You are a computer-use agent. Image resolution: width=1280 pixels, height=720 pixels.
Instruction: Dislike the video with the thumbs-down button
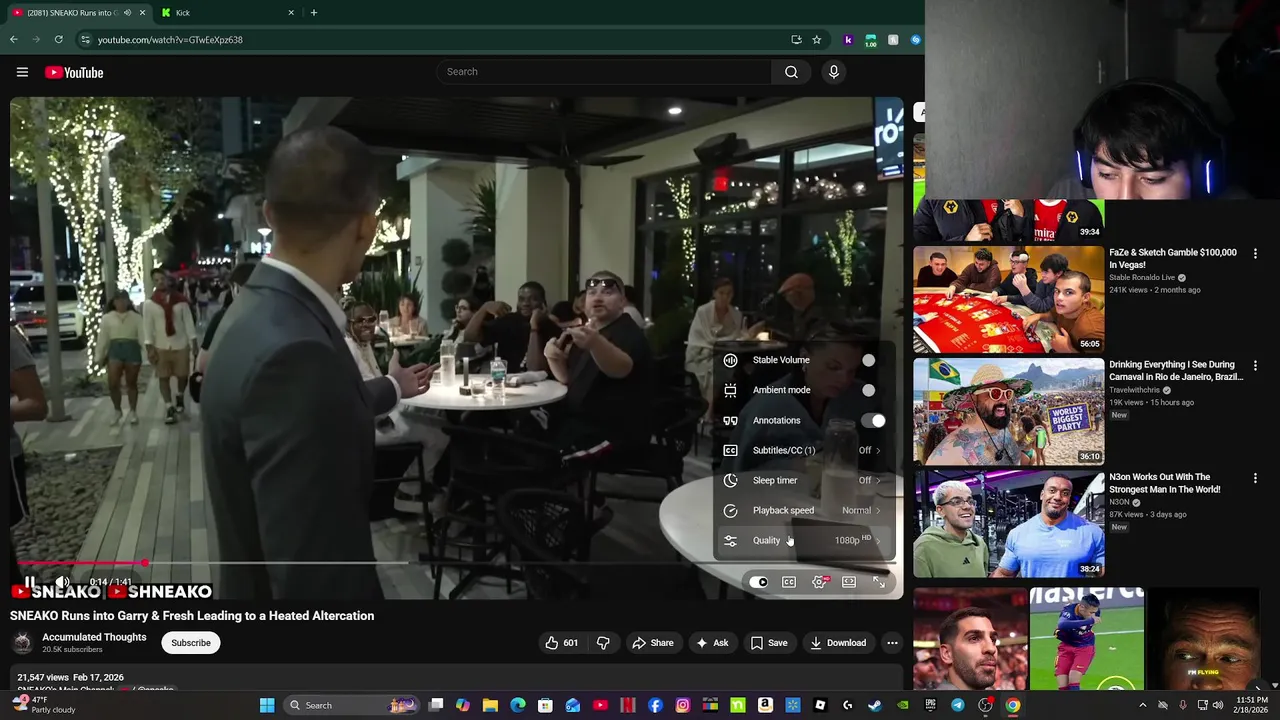[603, 643]
